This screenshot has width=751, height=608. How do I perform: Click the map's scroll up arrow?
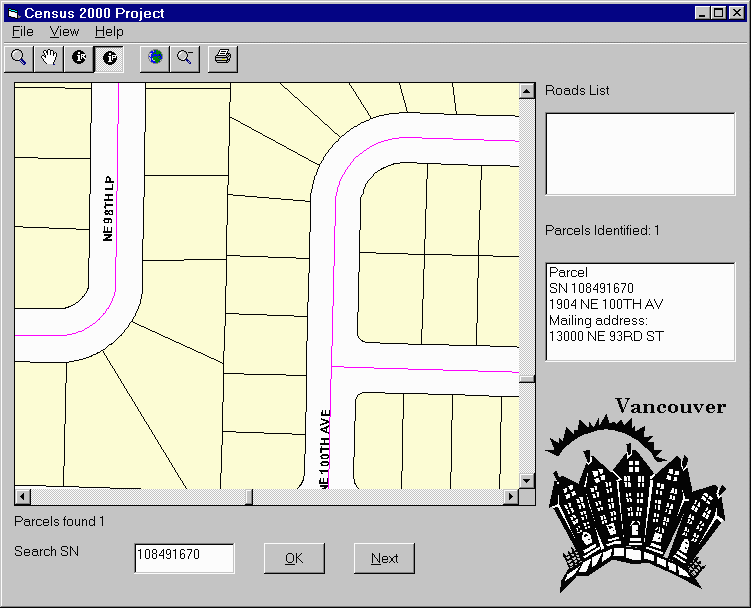(526, 92)
